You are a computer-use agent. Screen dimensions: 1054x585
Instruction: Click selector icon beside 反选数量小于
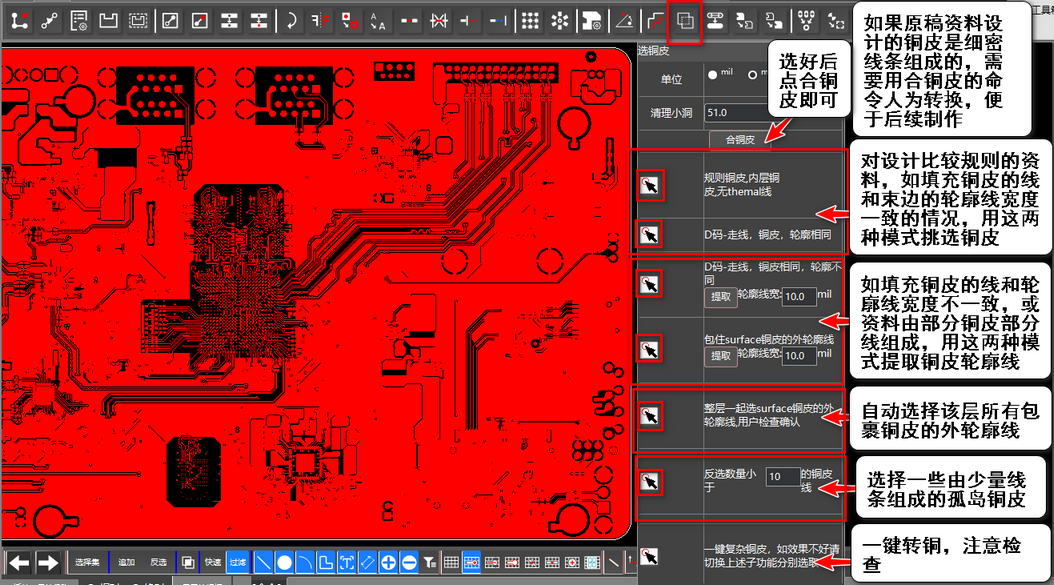(x=650, y=482)
